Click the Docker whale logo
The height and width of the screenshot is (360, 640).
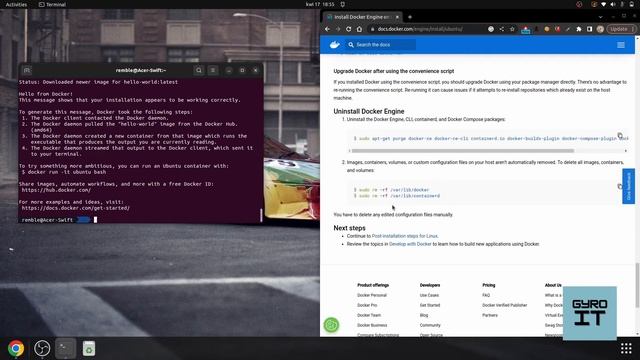point(335,44)
